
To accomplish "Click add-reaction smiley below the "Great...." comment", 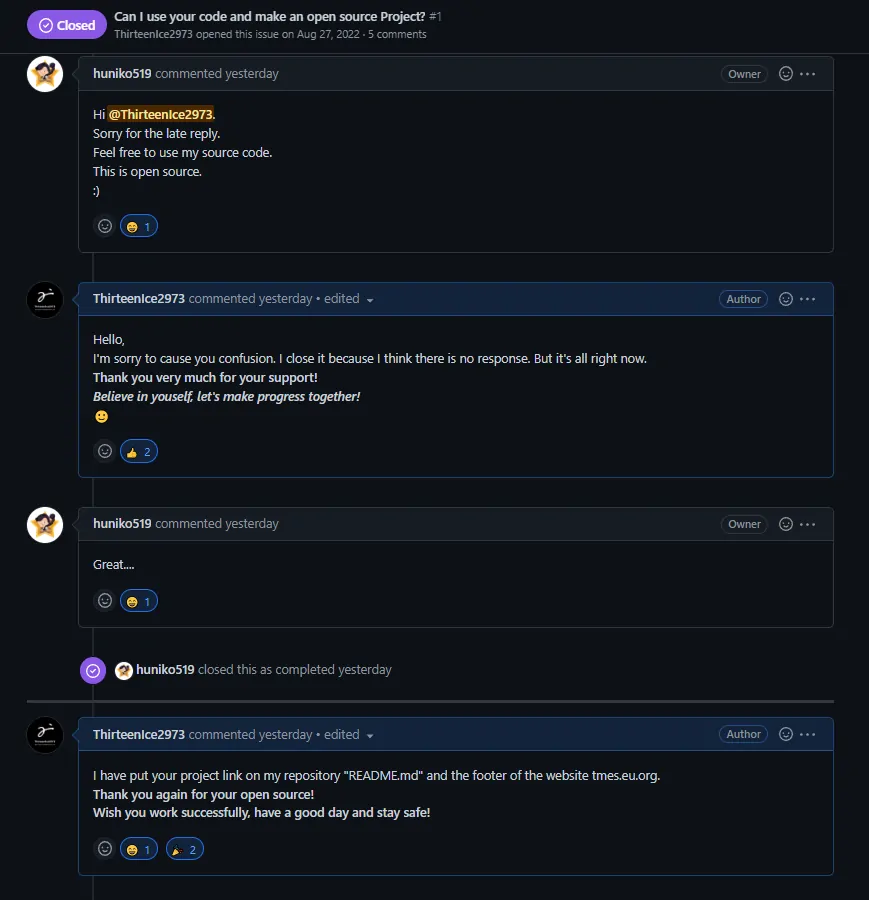I will coord(104,601).
